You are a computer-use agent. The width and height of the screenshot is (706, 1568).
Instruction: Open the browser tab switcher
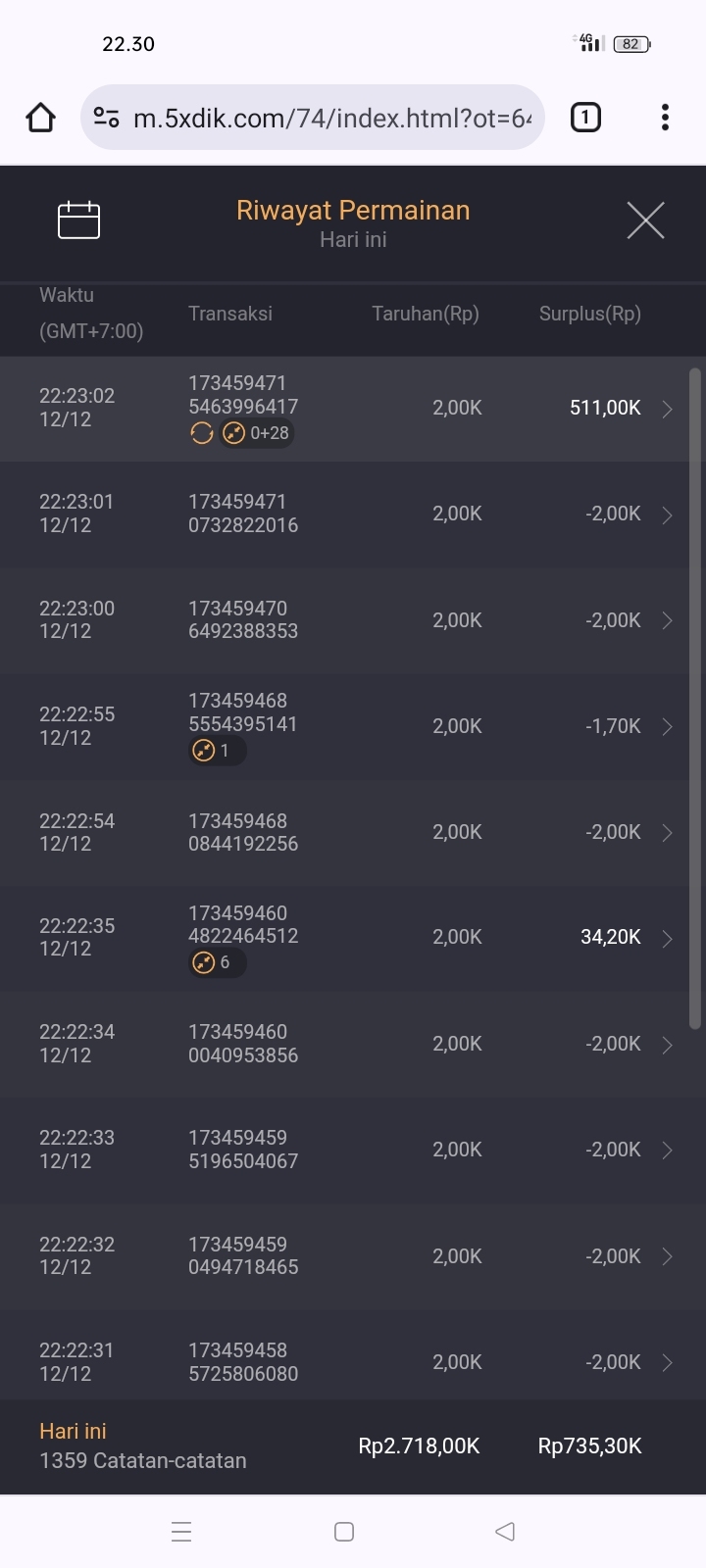tap(585, 118)
